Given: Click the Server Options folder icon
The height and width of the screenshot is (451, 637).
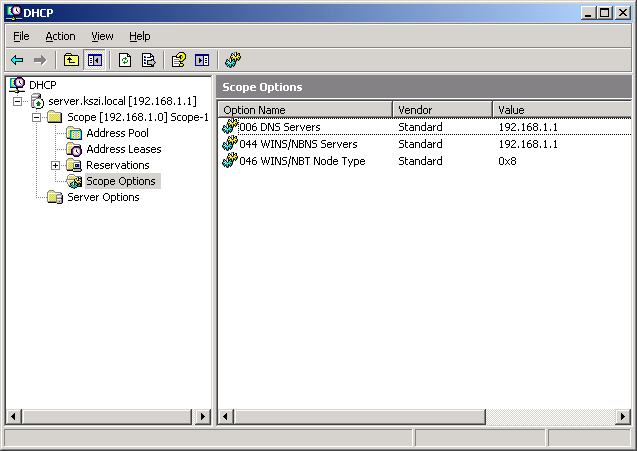Looking at the screenshot, I should (54, 197).
